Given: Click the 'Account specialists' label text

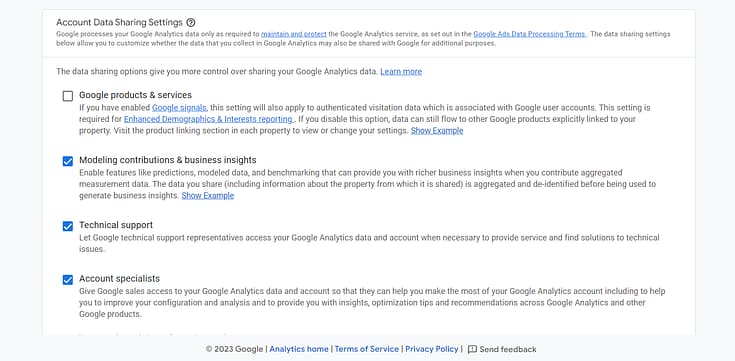Looking at the screenshot, I should [x=120, y=278].
